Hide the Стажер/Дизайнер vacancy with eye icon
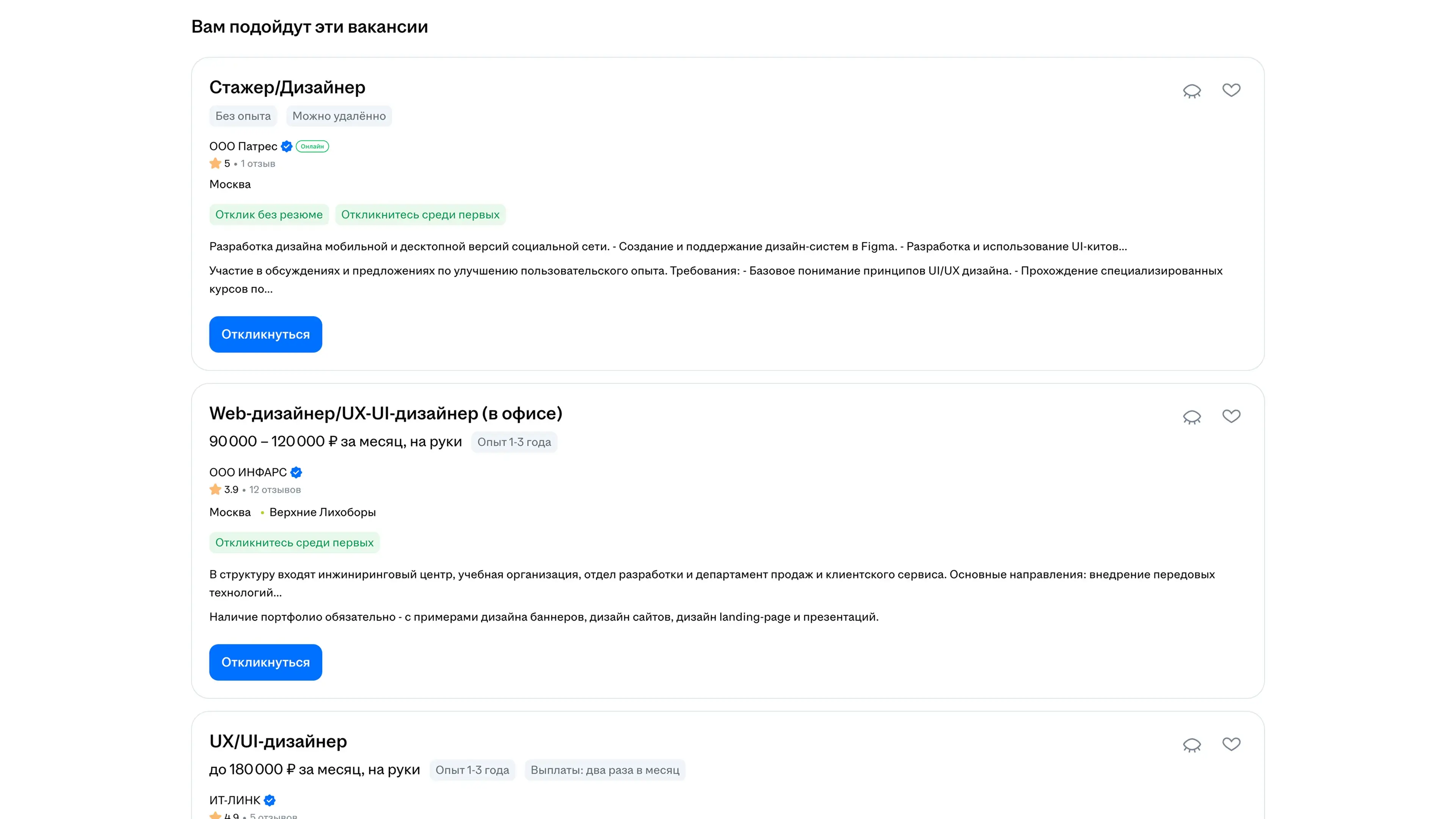Image resolution: width=1456 pixels, height=819 pixels. coord(1191,91)
